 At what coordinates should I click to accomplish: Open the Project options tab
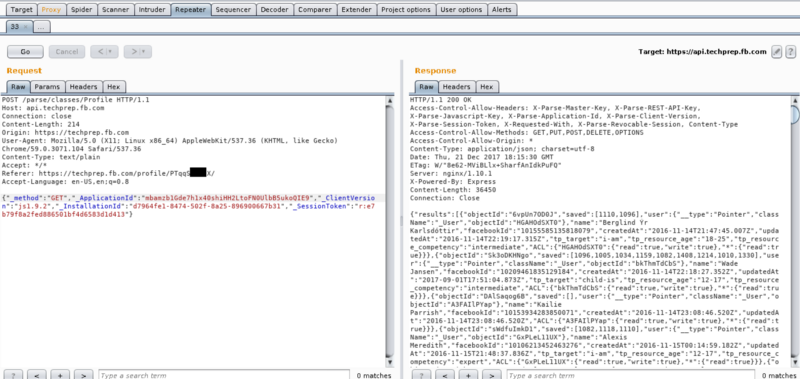click(x=406, y=10)
